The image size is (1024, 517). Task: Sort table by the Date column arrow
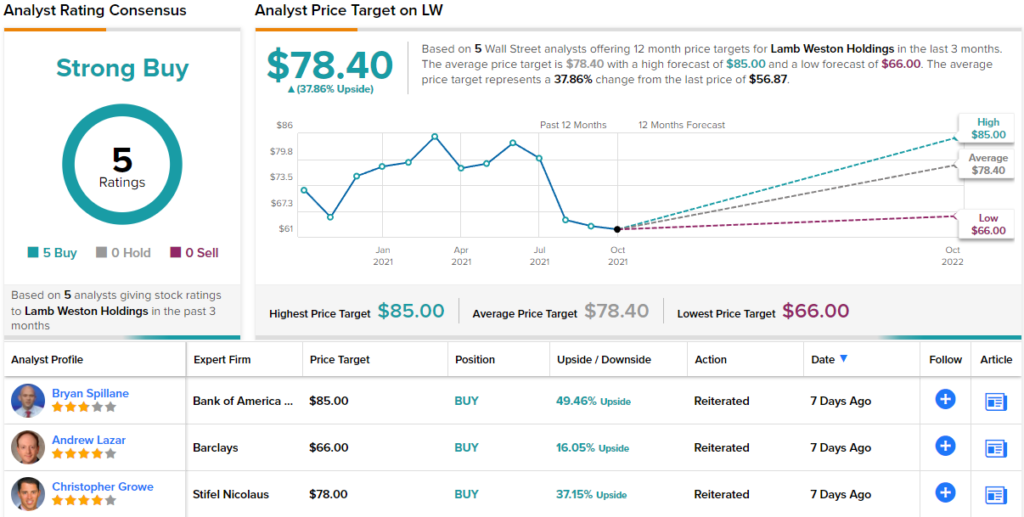[844, 359]
